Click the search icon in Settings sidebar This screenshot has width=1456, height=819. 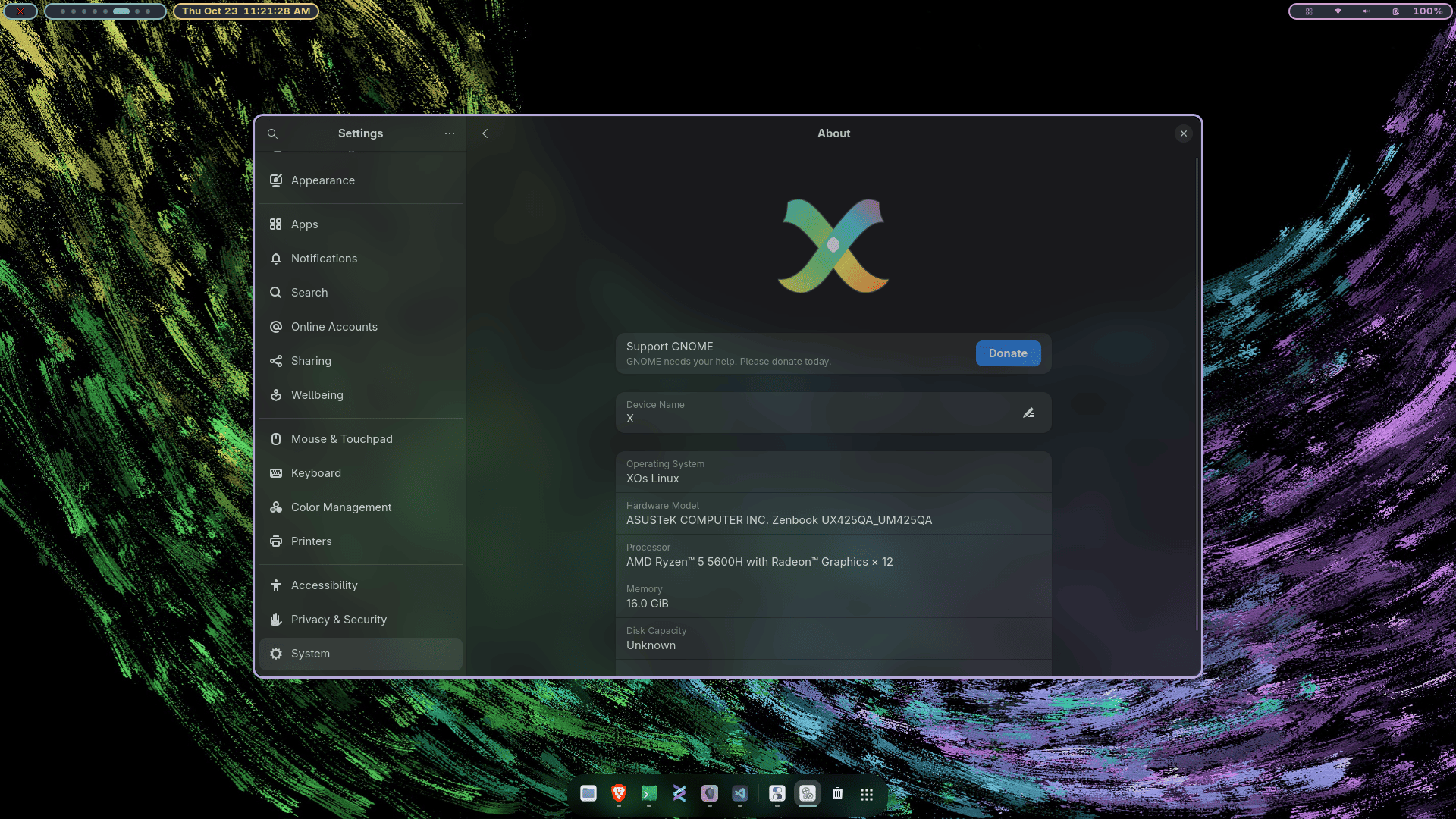[x=272, y=133]
